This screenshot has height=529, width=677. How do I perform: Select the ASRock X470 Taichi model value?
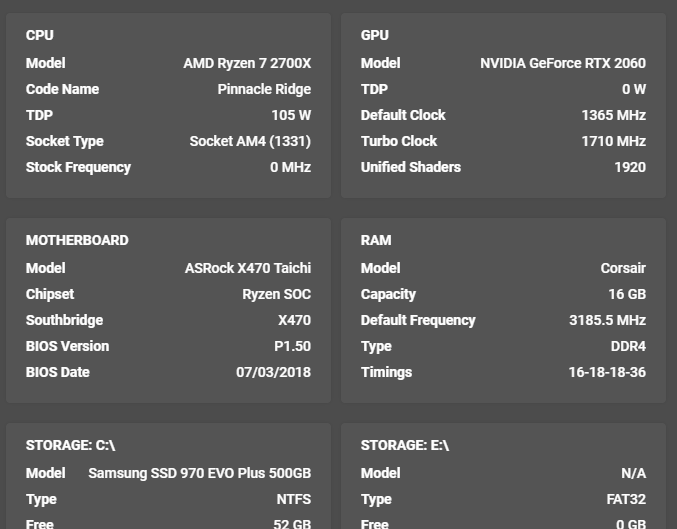click(248, 268)
